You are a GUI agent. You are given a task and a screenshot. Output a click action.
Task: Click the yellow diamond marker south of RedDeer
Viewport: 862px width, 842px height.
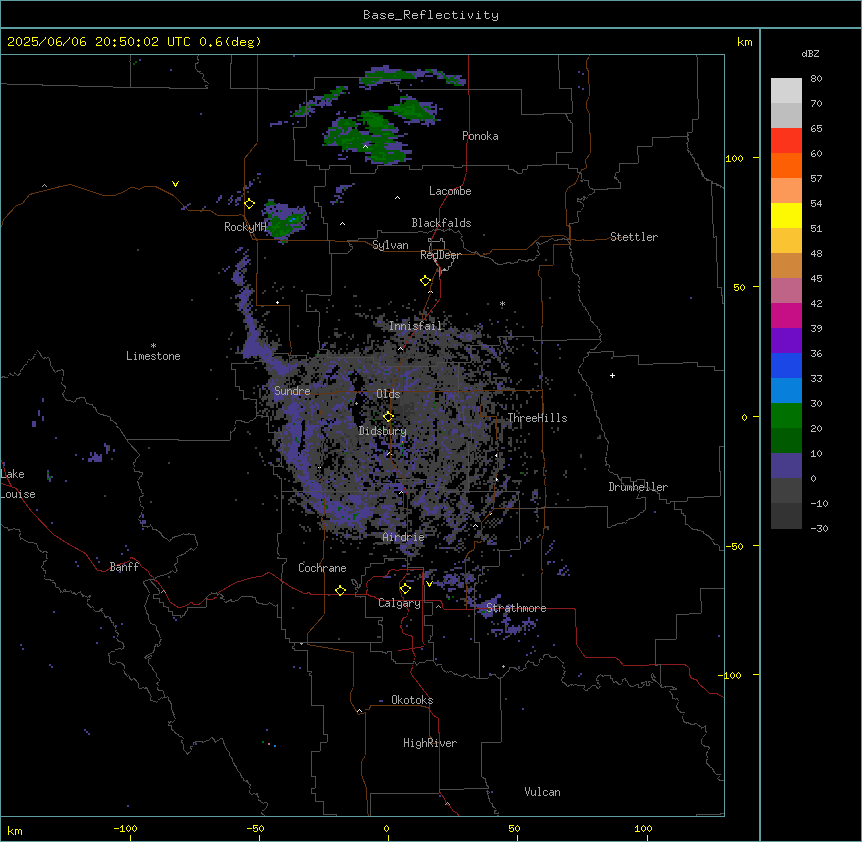[425, 280]
